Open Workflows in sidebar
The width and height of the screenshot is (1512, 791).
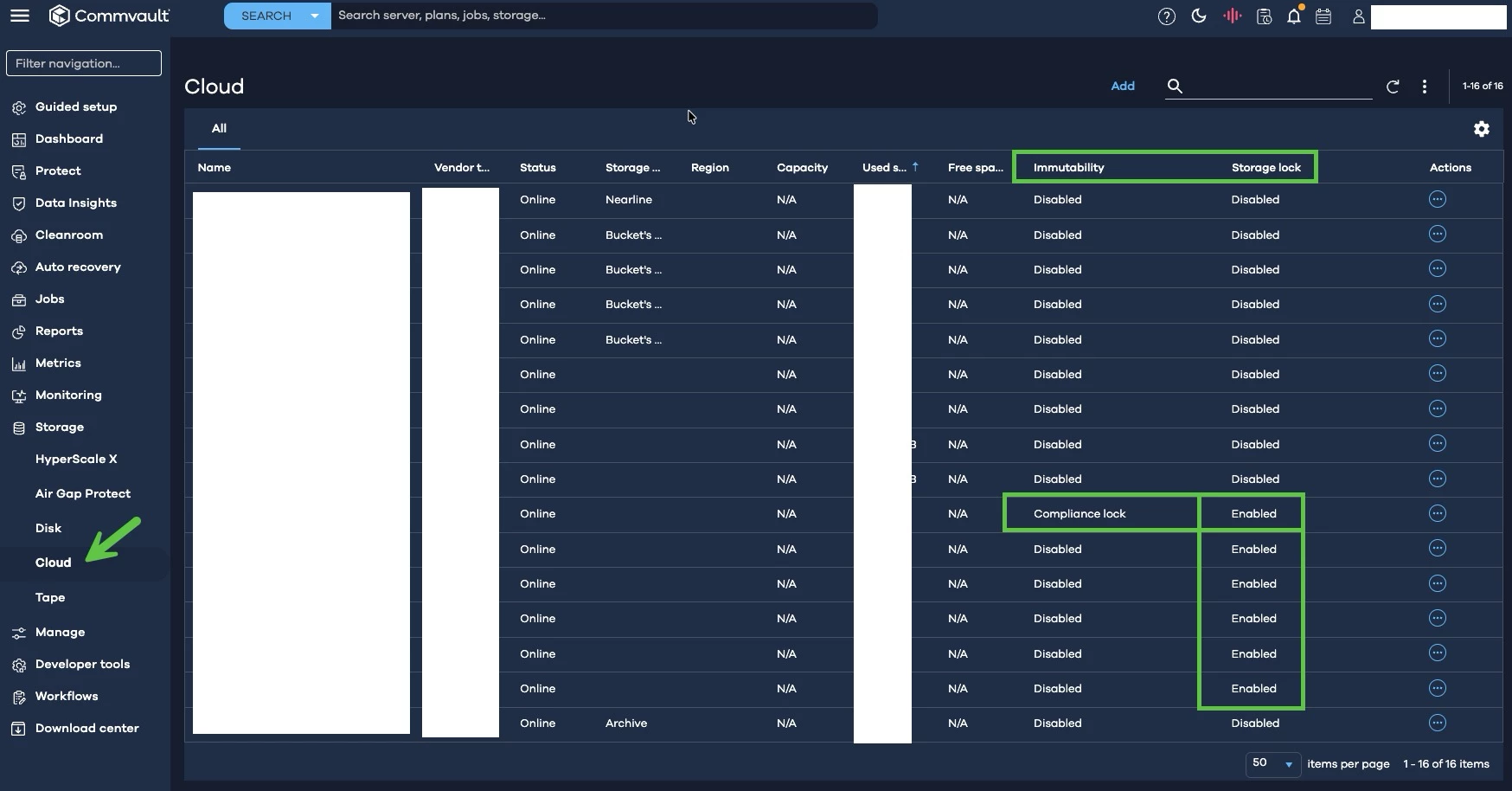click(67, 697)
